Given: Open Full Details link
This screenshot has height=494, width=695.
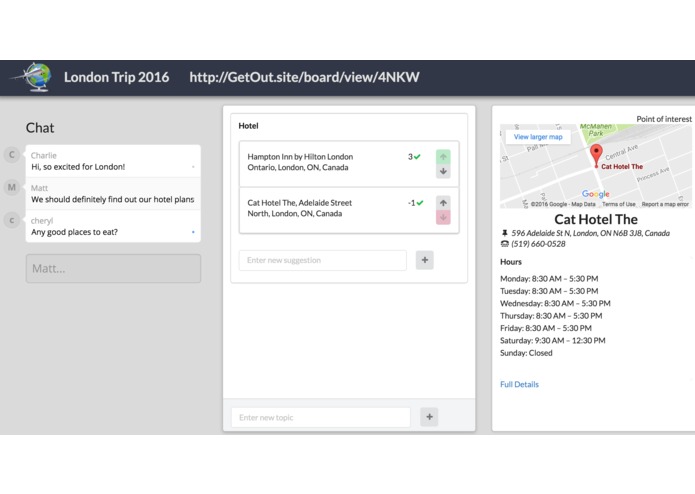Looking at the screenshot, I should point(519,384).
